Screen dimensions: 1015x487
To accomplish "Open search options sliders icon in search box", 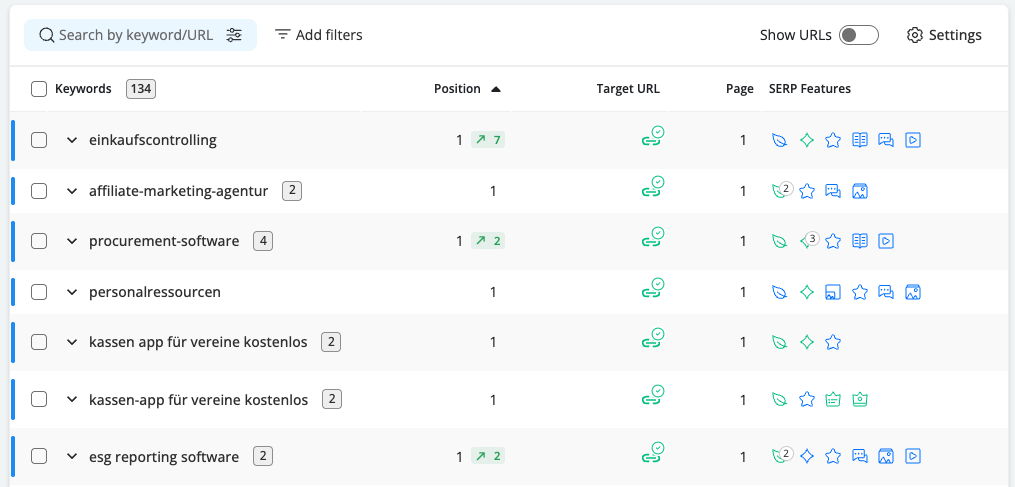I will tap(234, 35).
